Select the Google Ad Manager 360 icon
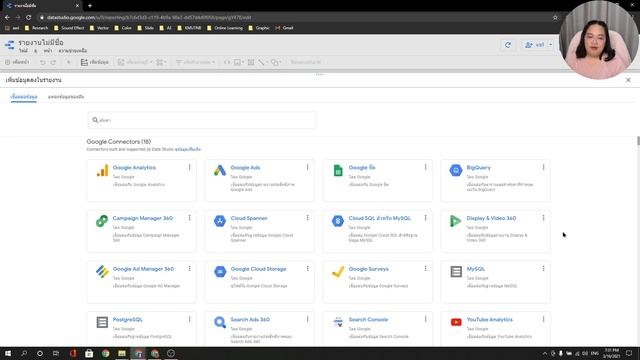 coord(102,271)
